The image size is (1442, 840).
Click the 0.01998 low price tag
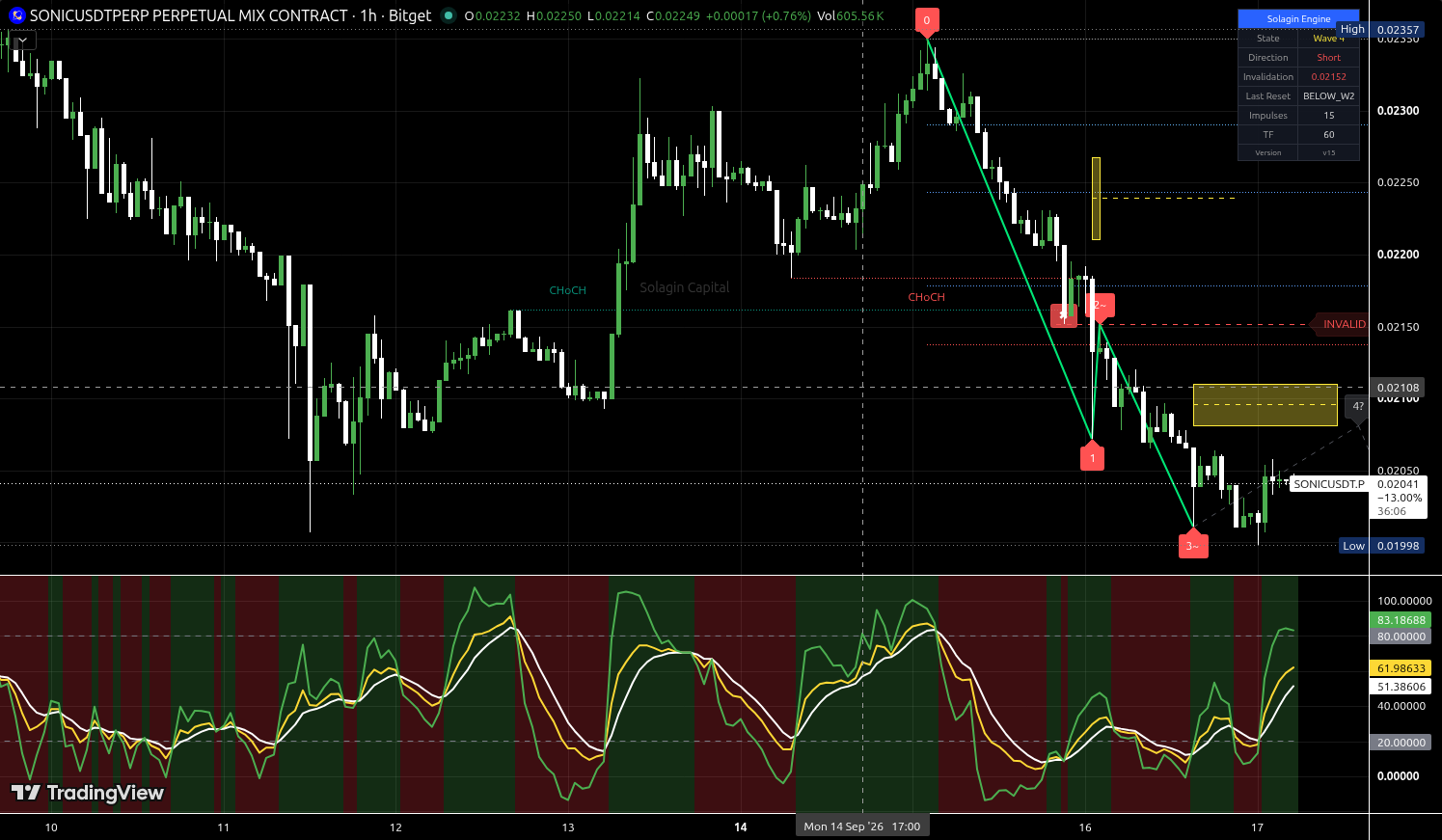[1398, 546]
